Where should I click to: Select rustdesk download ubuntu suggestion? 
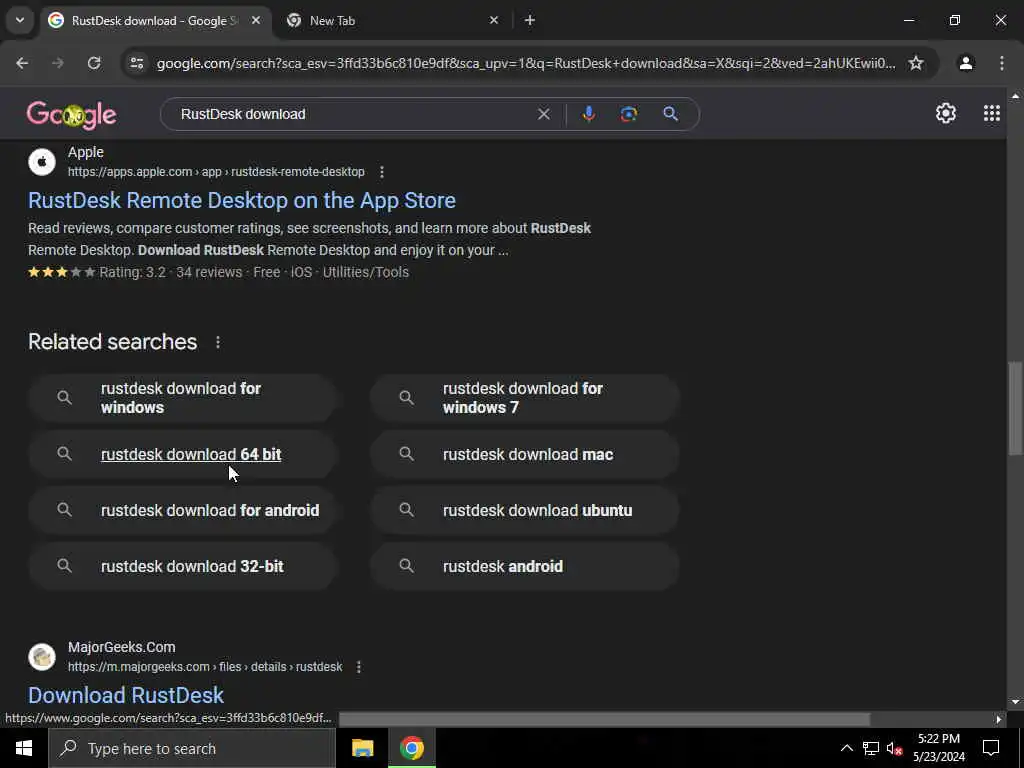(x=524, y=510)
